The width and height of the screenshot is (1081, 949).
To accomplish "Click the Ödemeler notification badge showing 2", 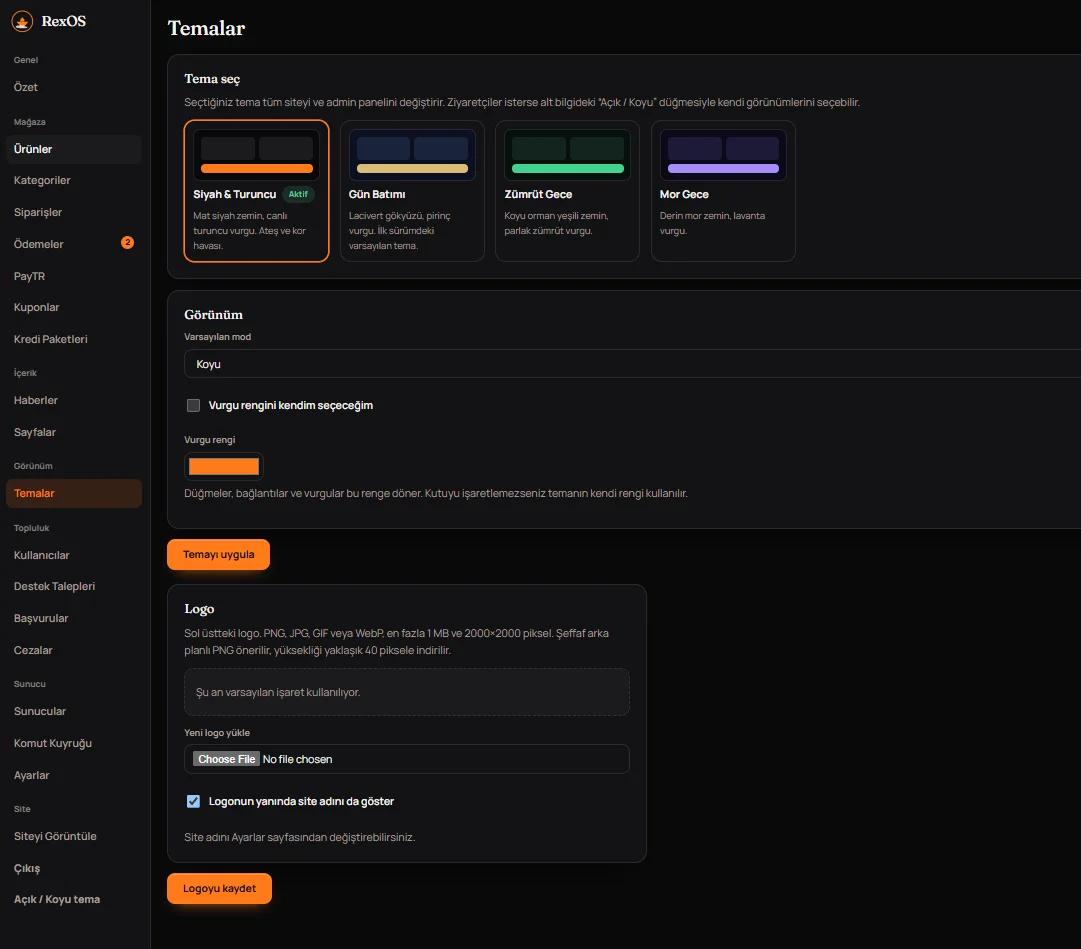I will pos(128,243).
